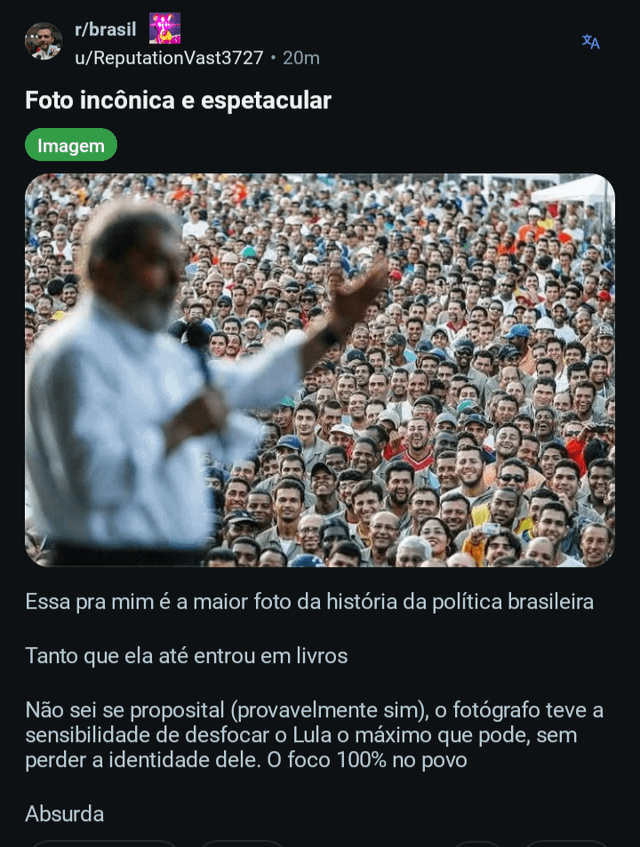Tap the share pill at bottom right
The image size is (640, 847).
pyautogui.click(x=565, y=844)
